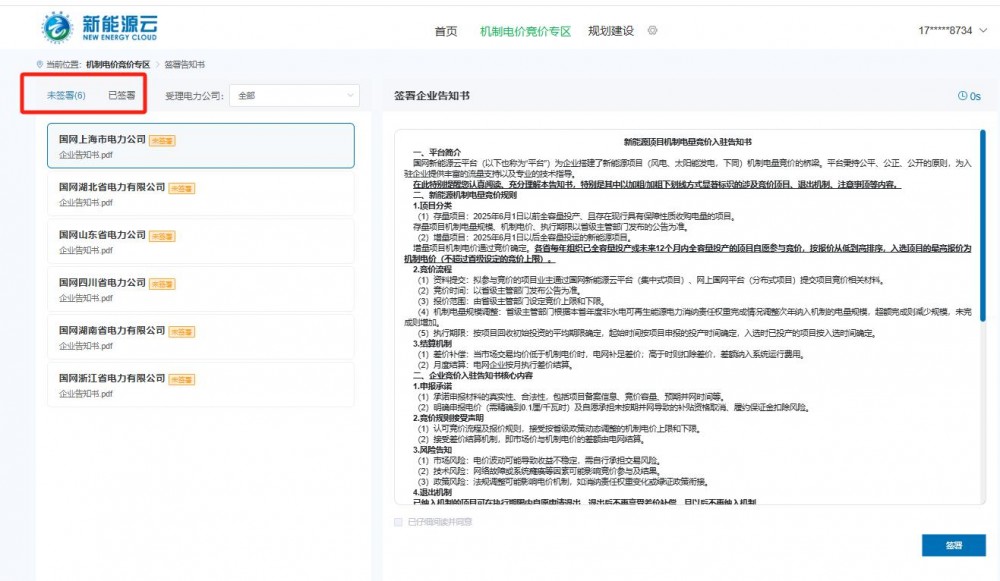Check the 已仔细阅读并同意 checkbox

400,522
